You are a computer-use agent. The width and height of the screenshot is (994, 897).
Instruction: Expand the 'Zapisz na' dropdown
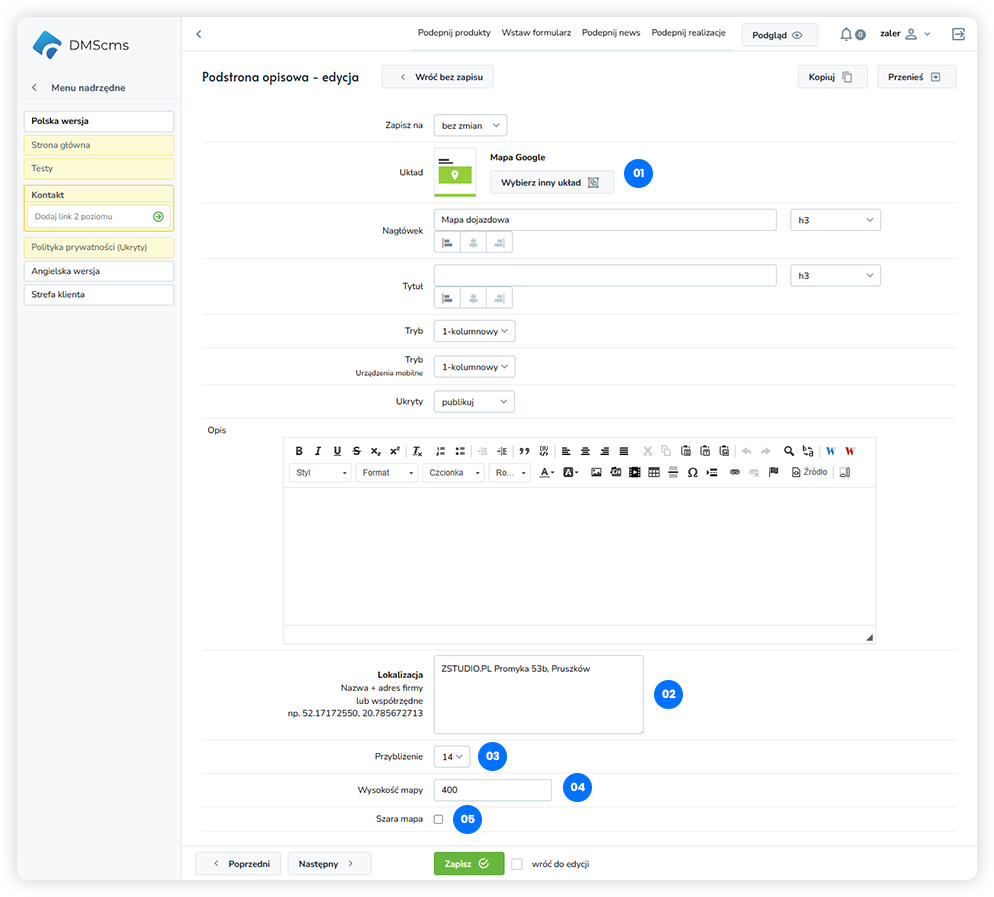471,125
